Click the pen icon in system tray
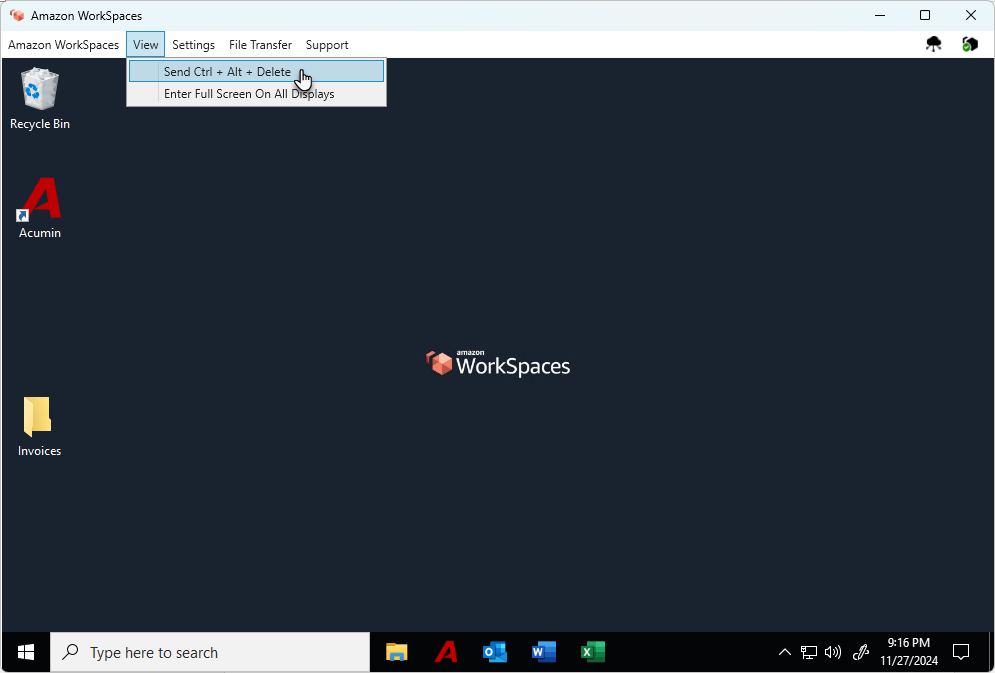The height and width of the screenshot is (673, 995). coord(860,652)
